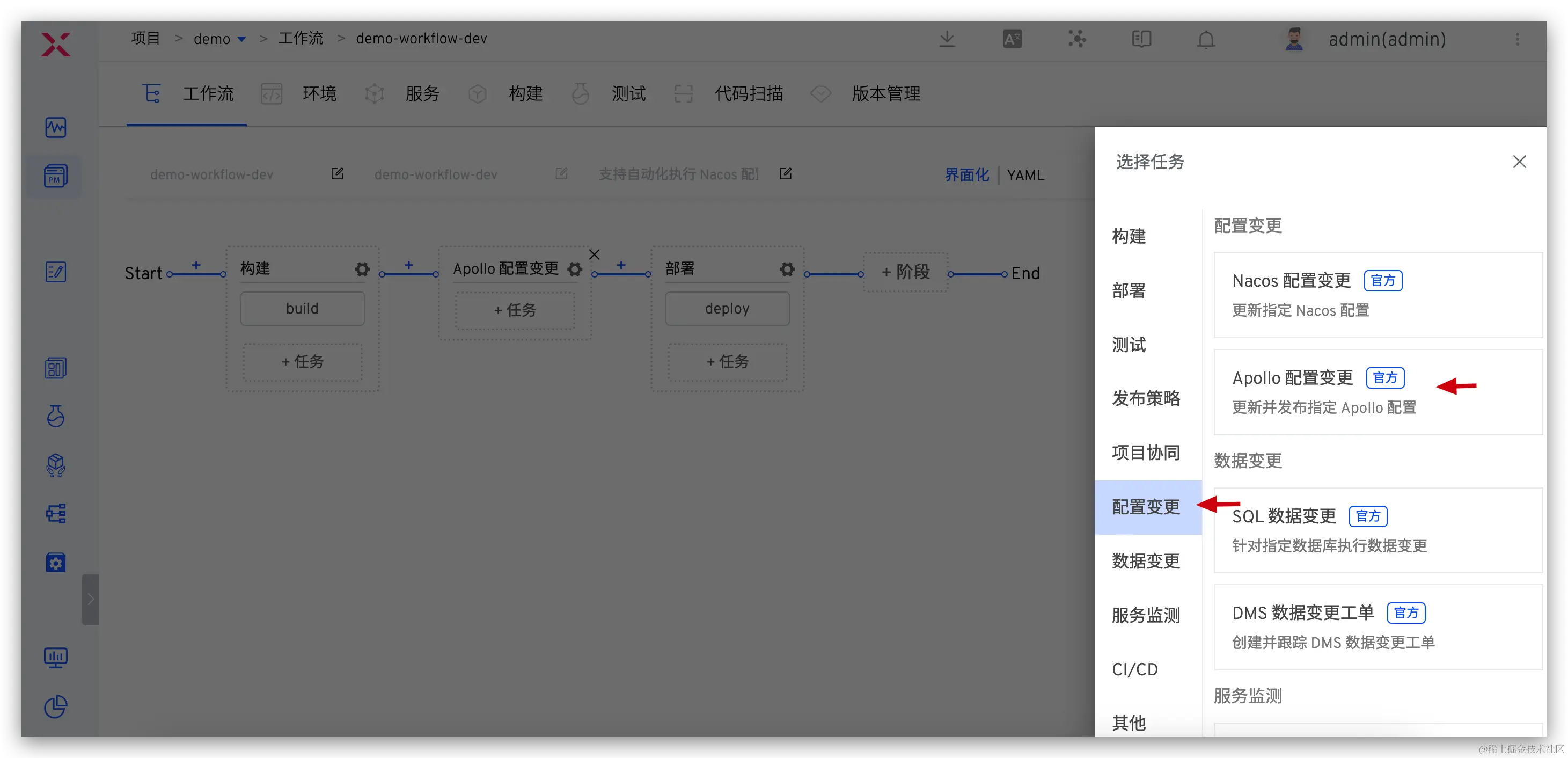Open settings gear of 部署 stage
Viewport: 1568px width, 758px height.
pyautogui.click(x=787, y=269)
